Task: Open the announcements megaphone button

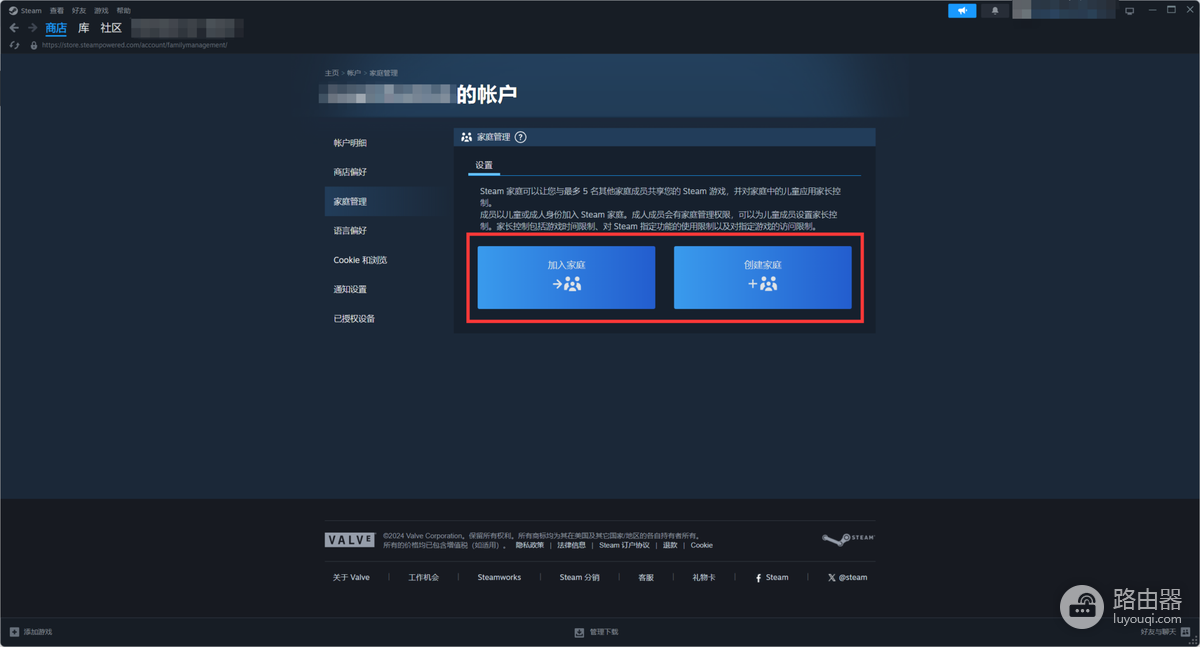Action: 962,11
